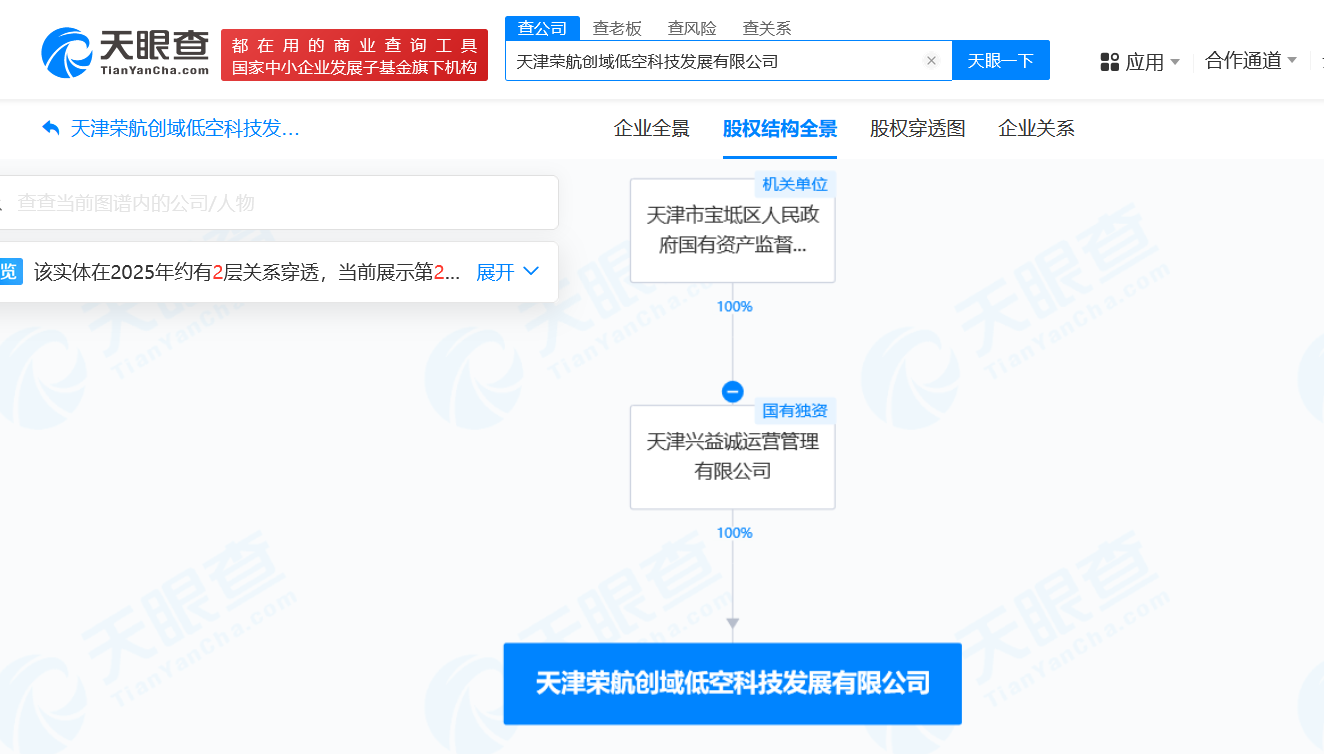1324x754 pixels.
Task: Click the 览 badge on the overview panel
Action: click(x=9, y=271)
